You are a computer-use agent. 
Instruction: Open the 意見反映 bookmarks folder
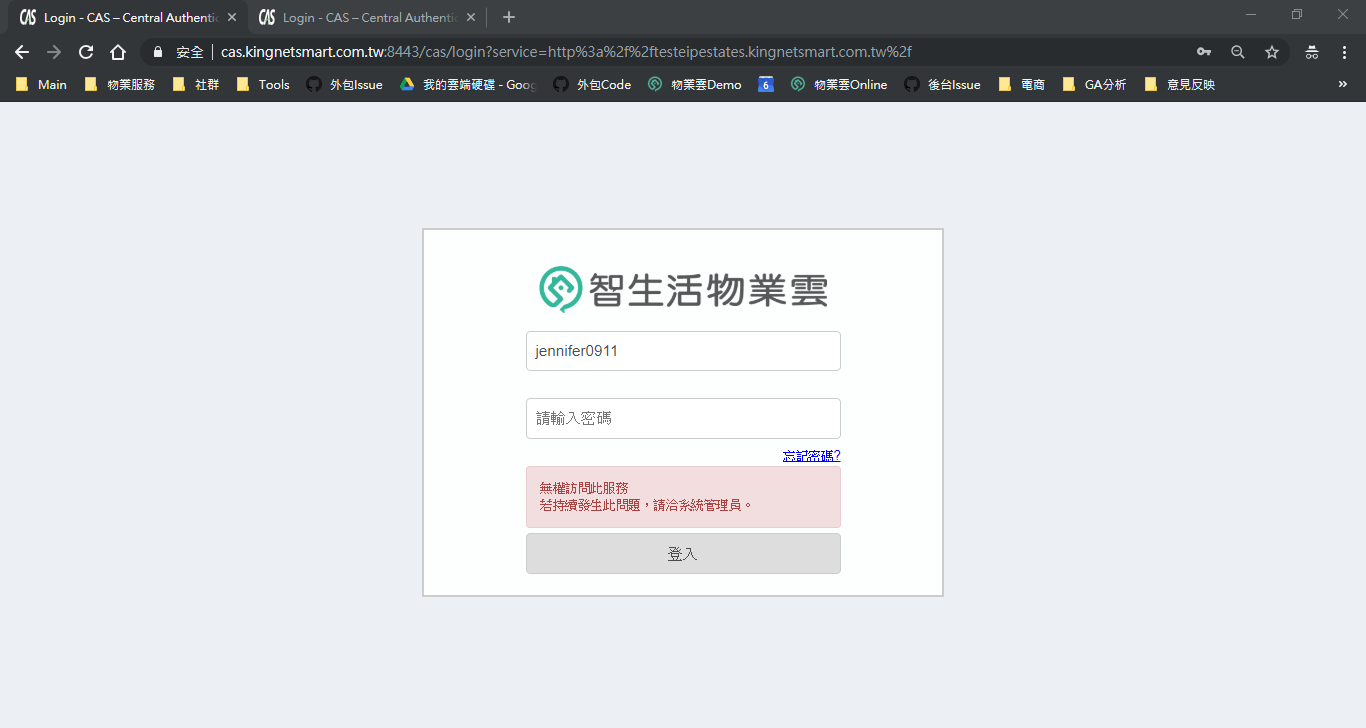click(1179, 85)
